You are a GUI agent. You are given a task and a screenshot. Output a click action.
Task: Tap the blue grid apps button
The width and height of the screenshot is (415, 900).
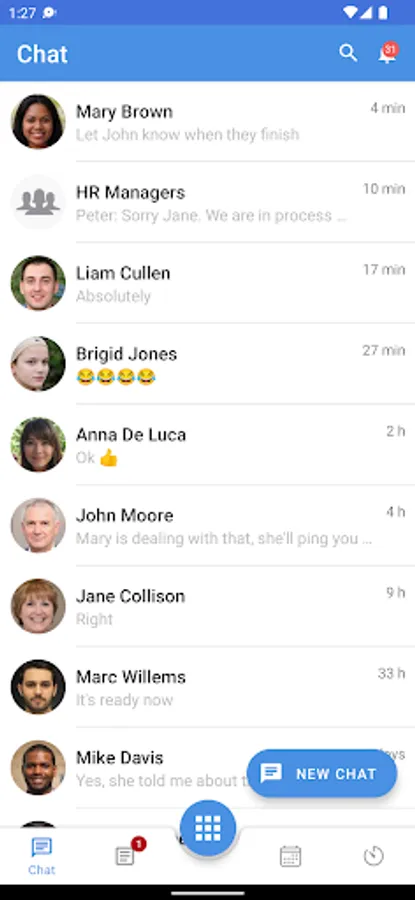208,828
